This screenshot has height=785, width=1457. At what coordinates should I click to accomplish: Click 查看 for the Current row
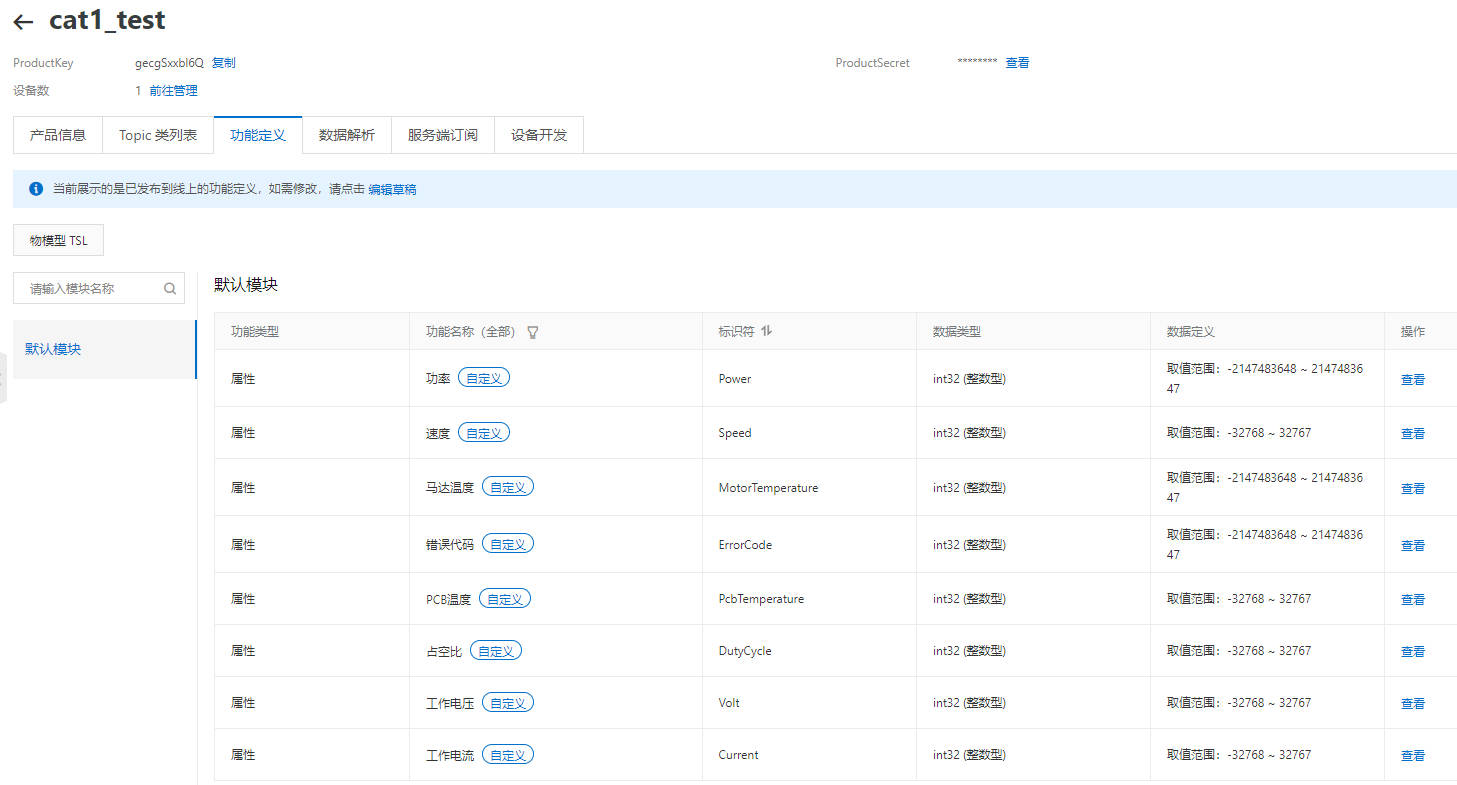click(x=1413, y=756)
